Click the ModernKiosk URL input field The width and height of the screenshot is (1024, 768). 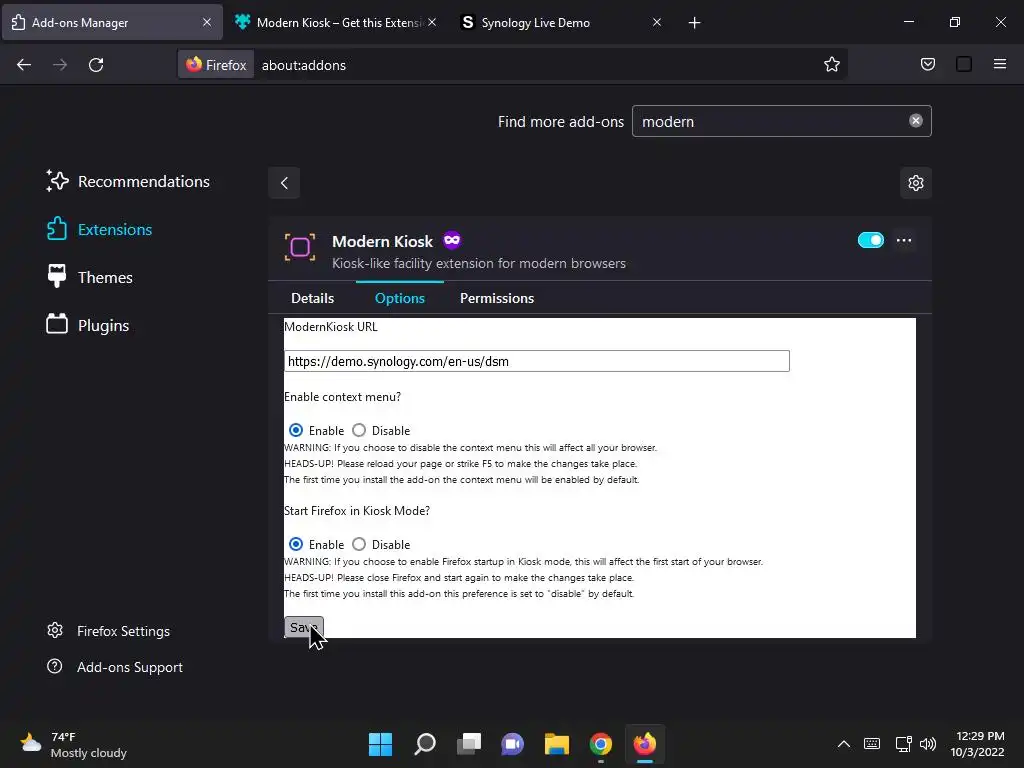(x=537, y=361)
